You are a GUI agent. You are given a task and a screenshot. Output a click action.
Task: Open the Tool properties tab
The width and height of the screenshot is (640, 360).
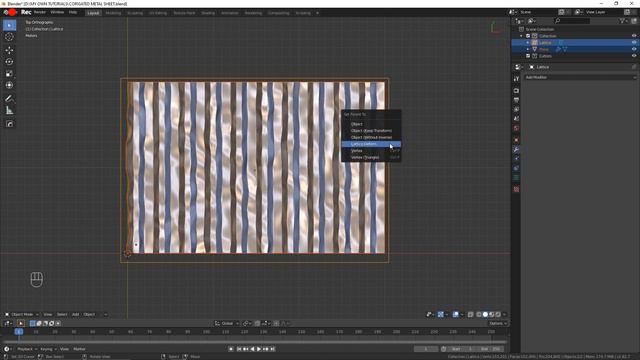point(516,79)
